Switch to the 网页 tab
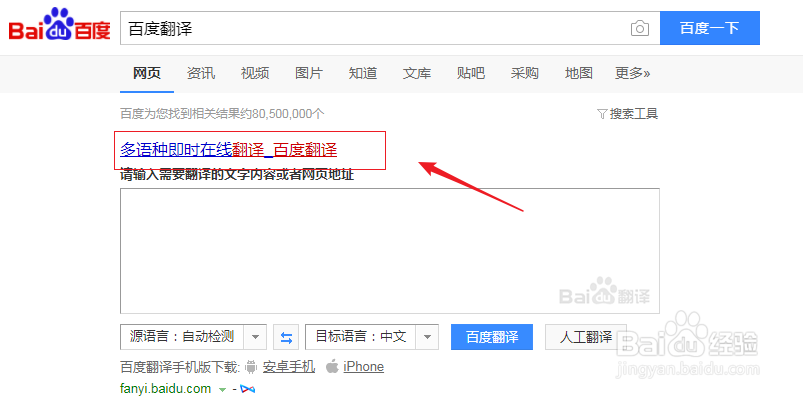Image resolution: width=803 pixels, height=397 pixels. tap(147, 73)
